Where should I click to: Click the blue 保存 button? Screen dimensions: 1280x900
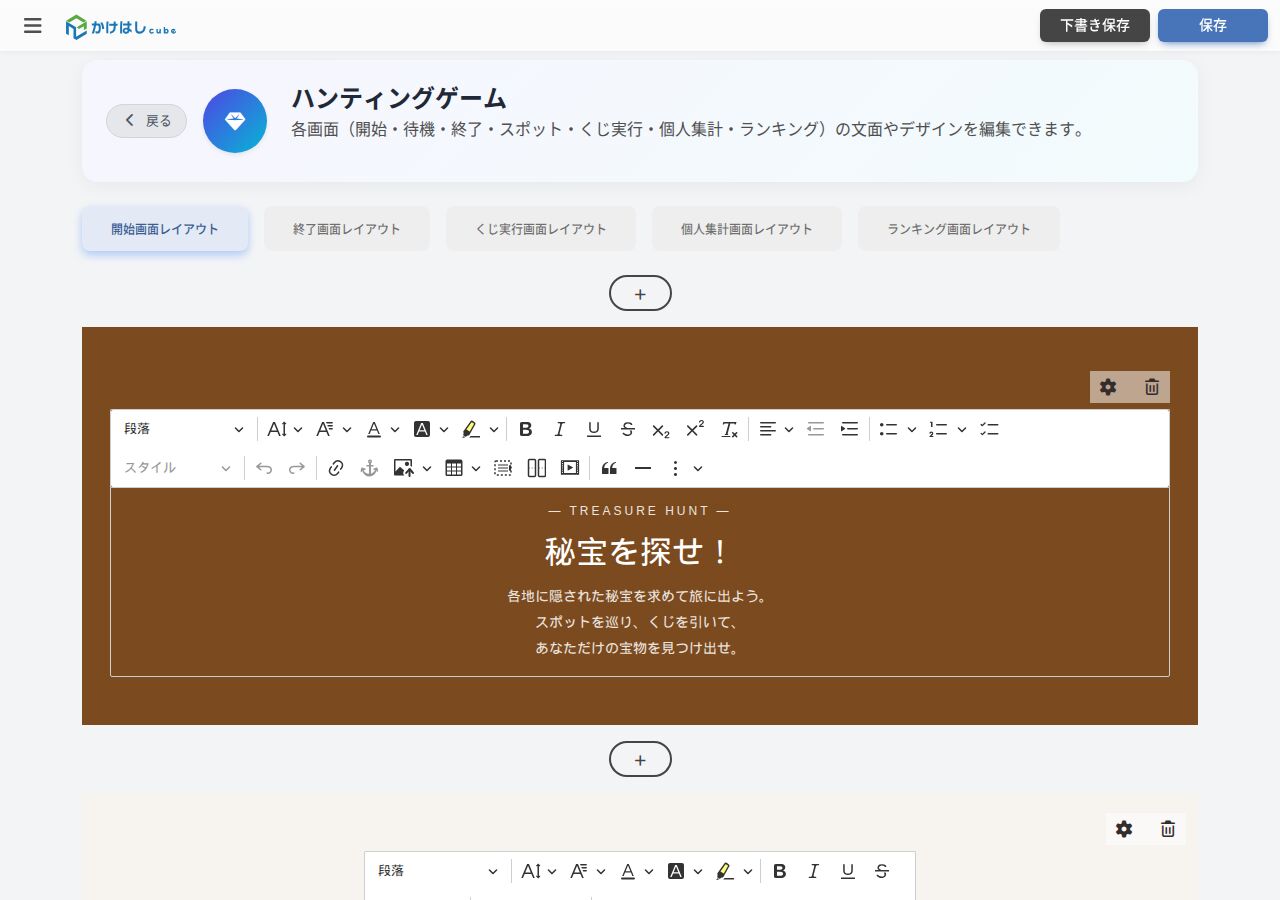click(1213, 26)
